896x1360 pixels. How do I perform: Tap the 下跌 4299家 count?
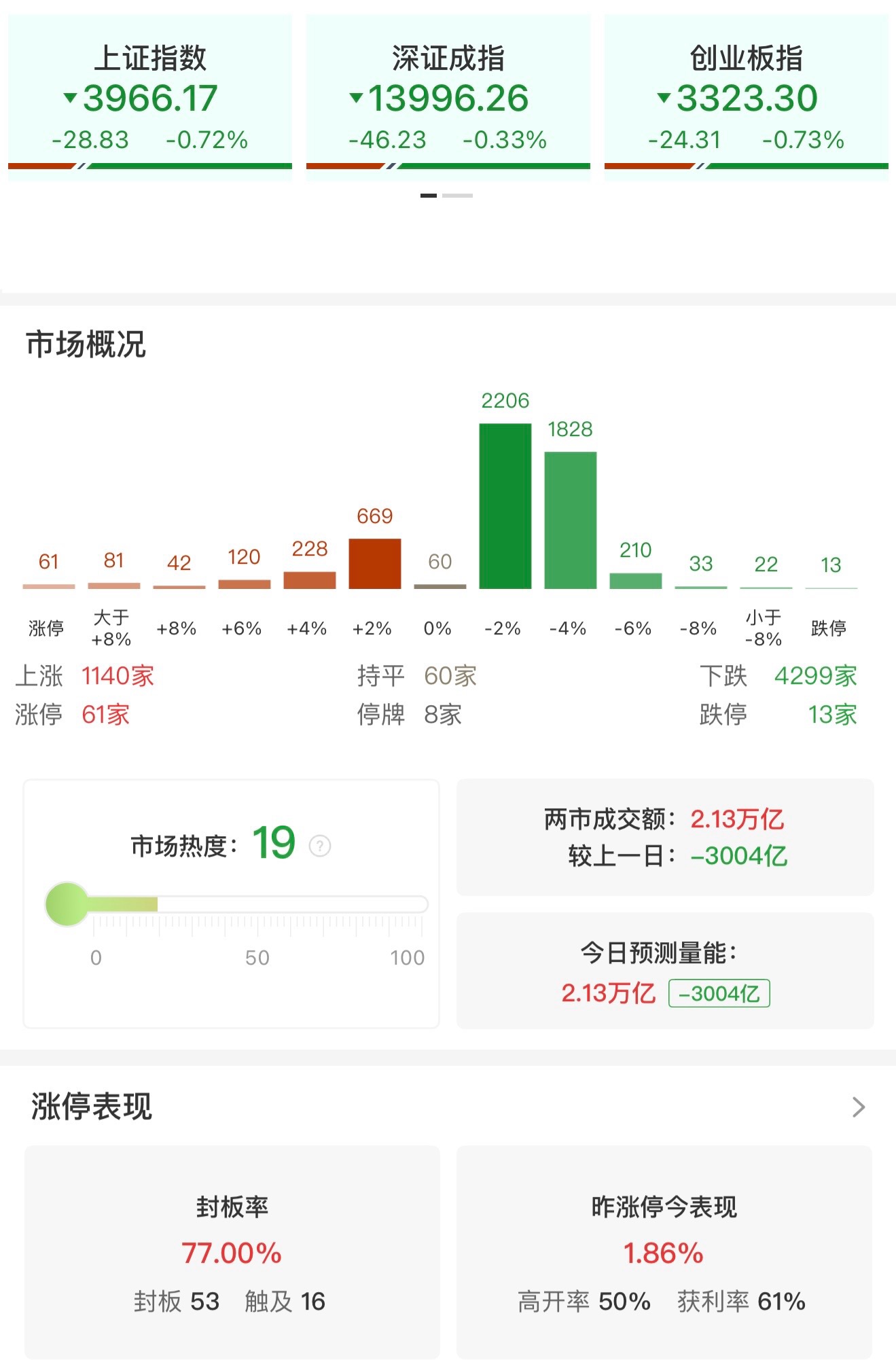point(814,676)
